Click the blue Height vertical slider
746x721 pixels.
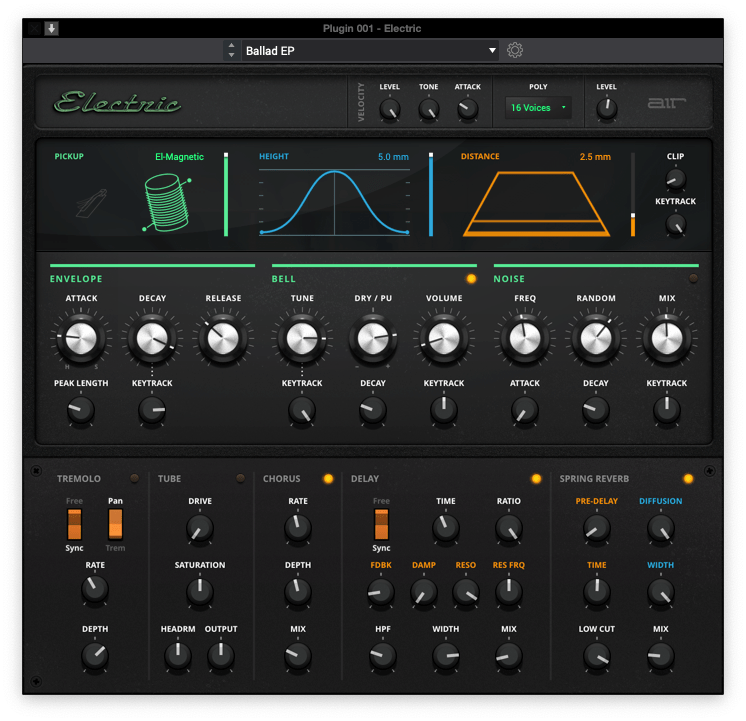(431, 194)
